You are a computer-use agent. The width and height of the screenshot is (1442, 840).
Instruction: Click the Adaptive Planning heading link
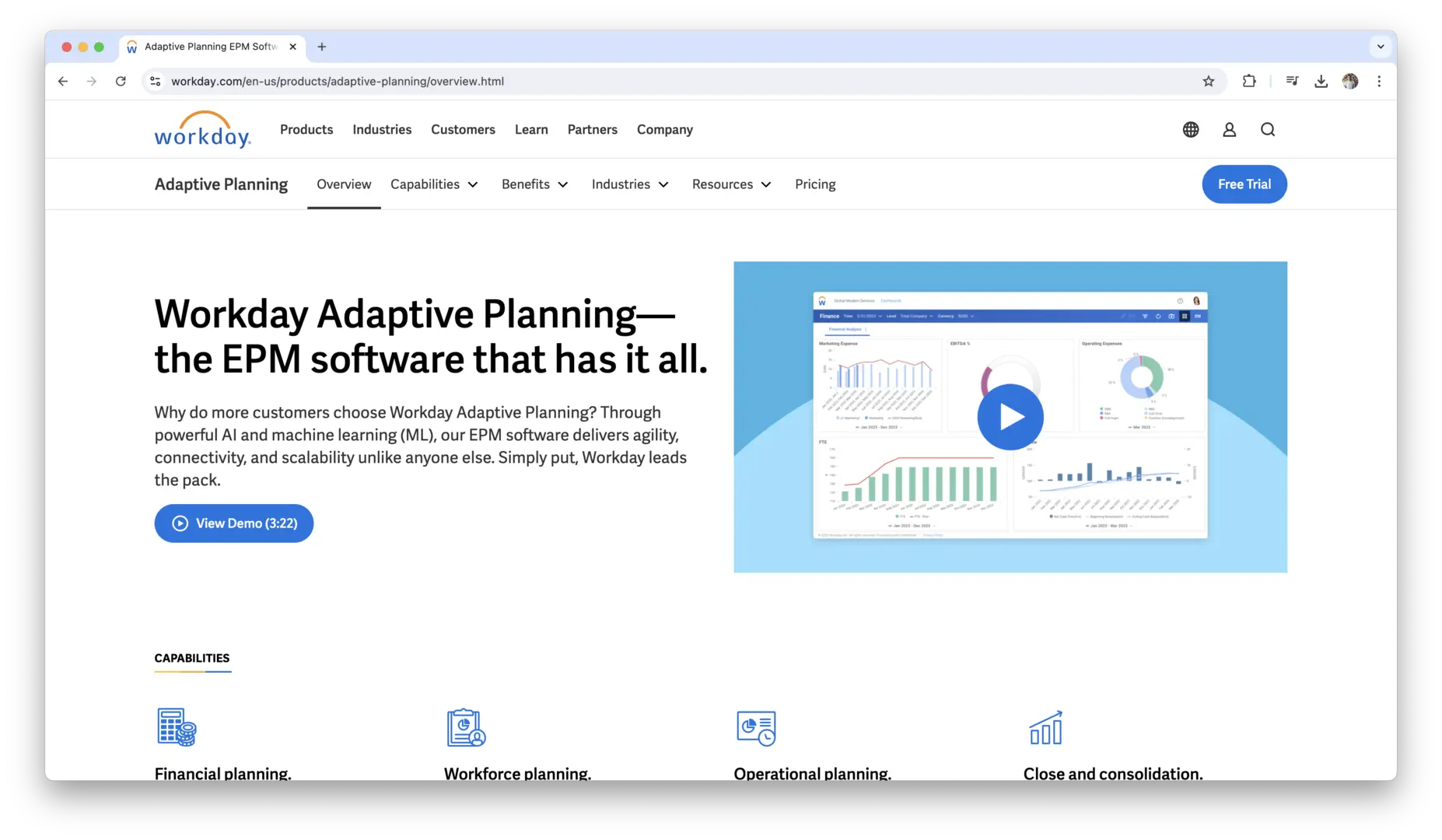(221, 184)
